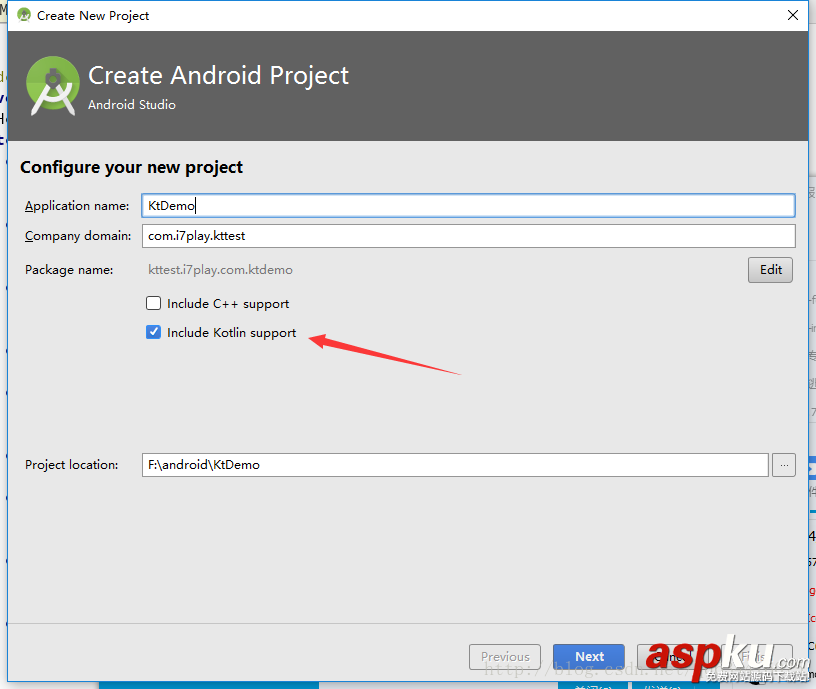Open the project location browse (...) button

784,465
